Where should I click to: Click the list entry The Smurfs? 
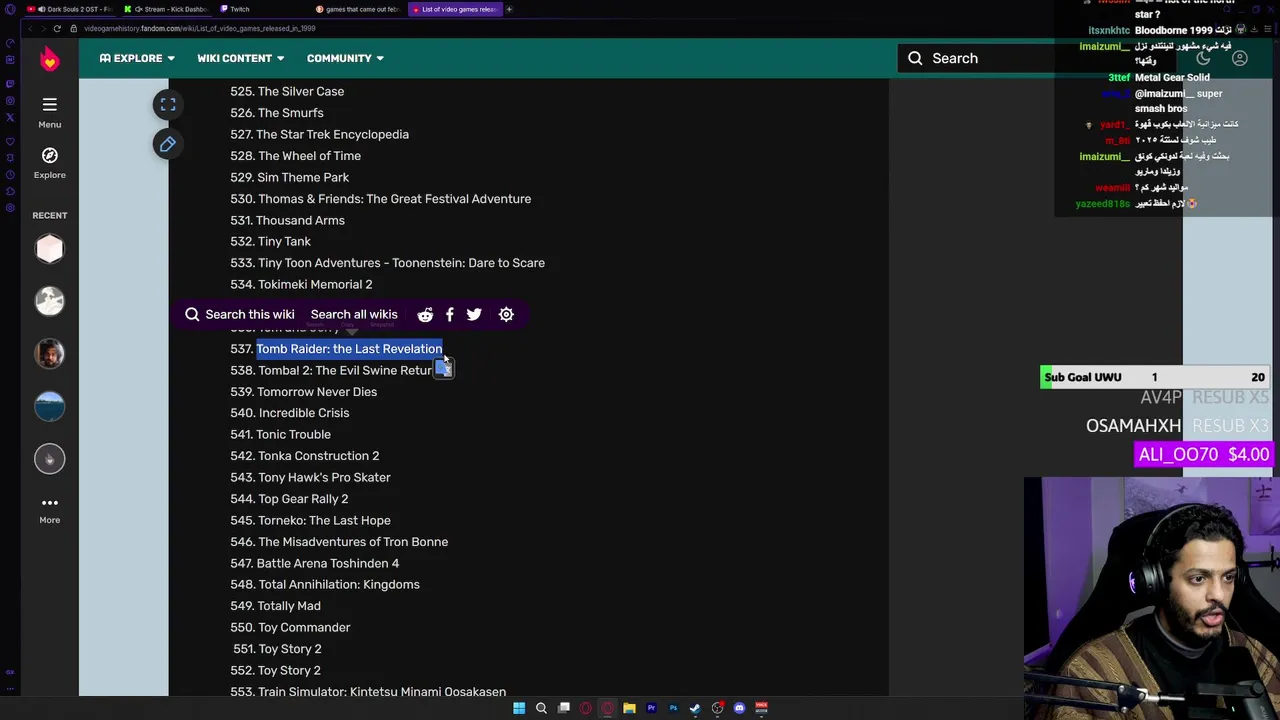pyautogui.click(x=290, y=113)
